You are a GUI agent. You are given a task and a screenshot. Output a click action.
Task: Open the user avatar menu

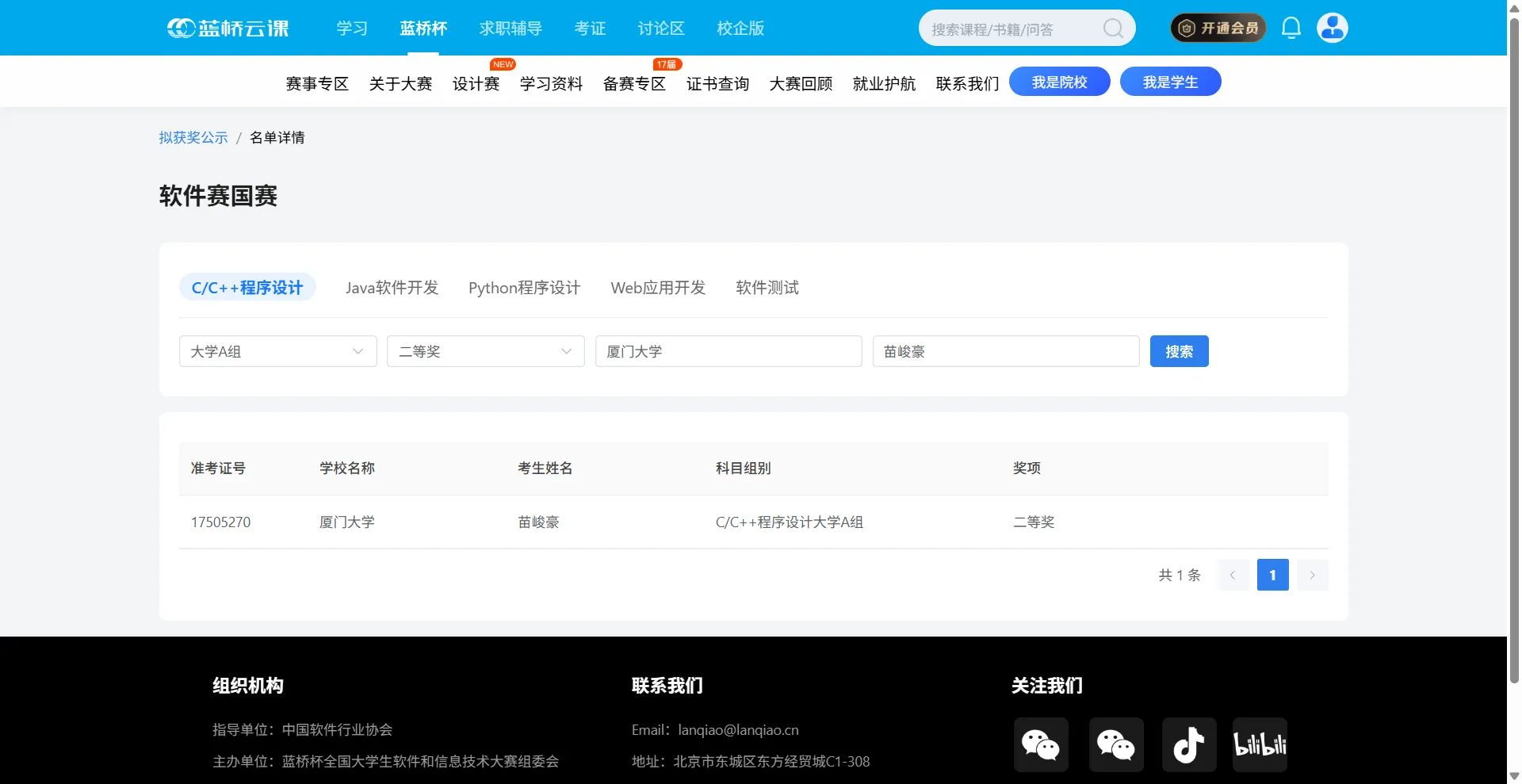[x=1333, y=28]
